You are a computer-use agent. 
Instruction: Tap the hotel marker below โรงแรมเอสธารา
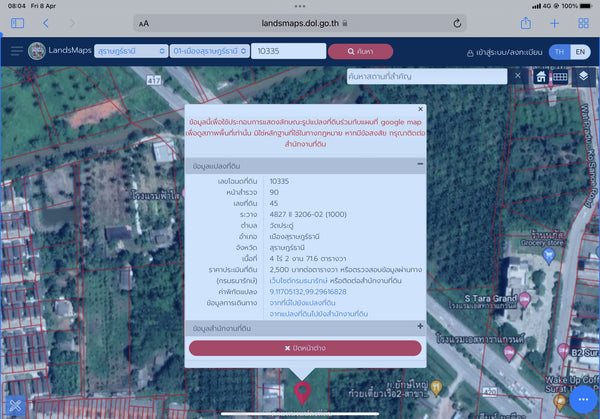pyautogui.click(x=509, y=353)
